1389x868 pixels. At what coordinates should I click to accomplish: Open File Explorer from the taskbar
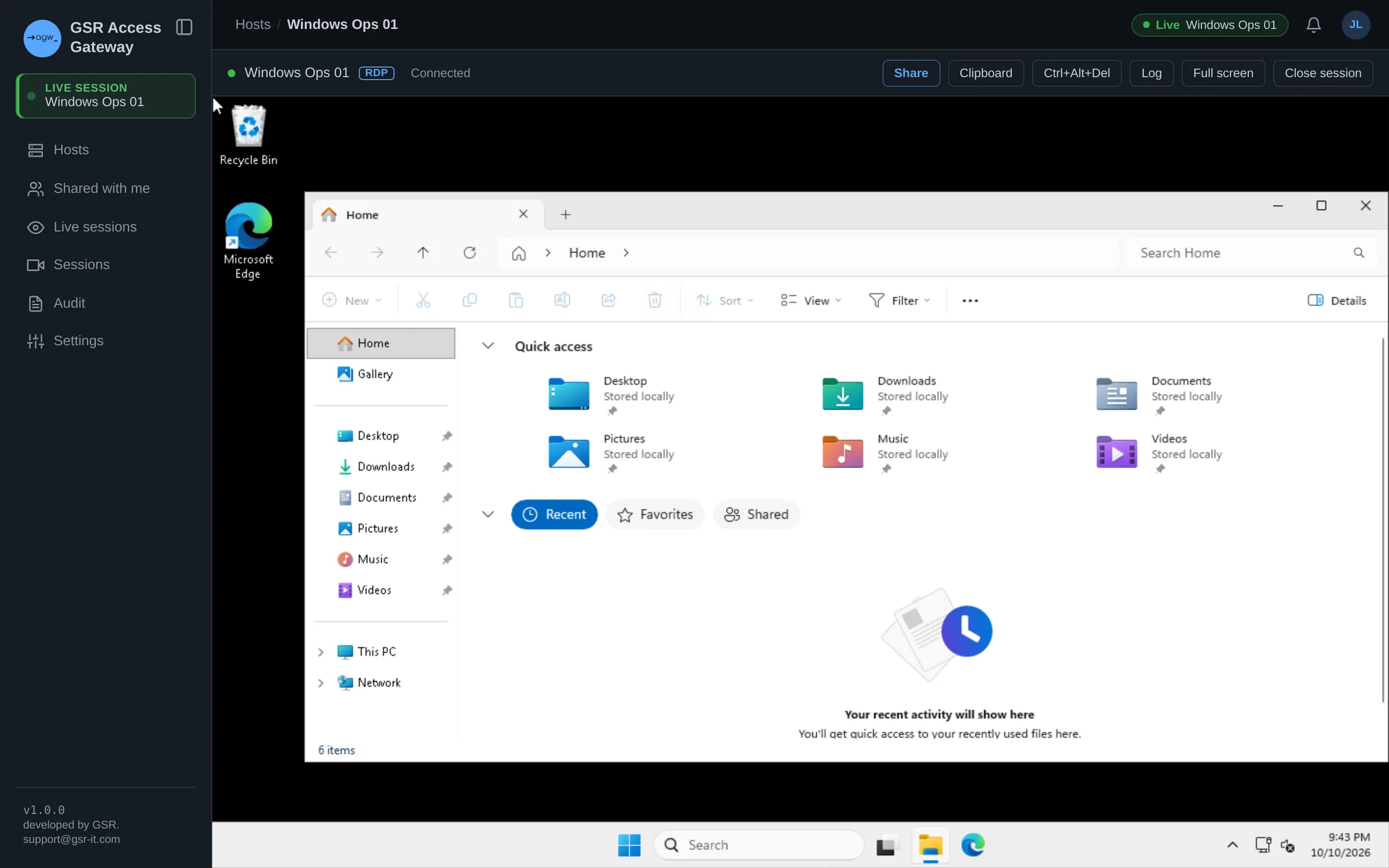[x=930, y=845]
